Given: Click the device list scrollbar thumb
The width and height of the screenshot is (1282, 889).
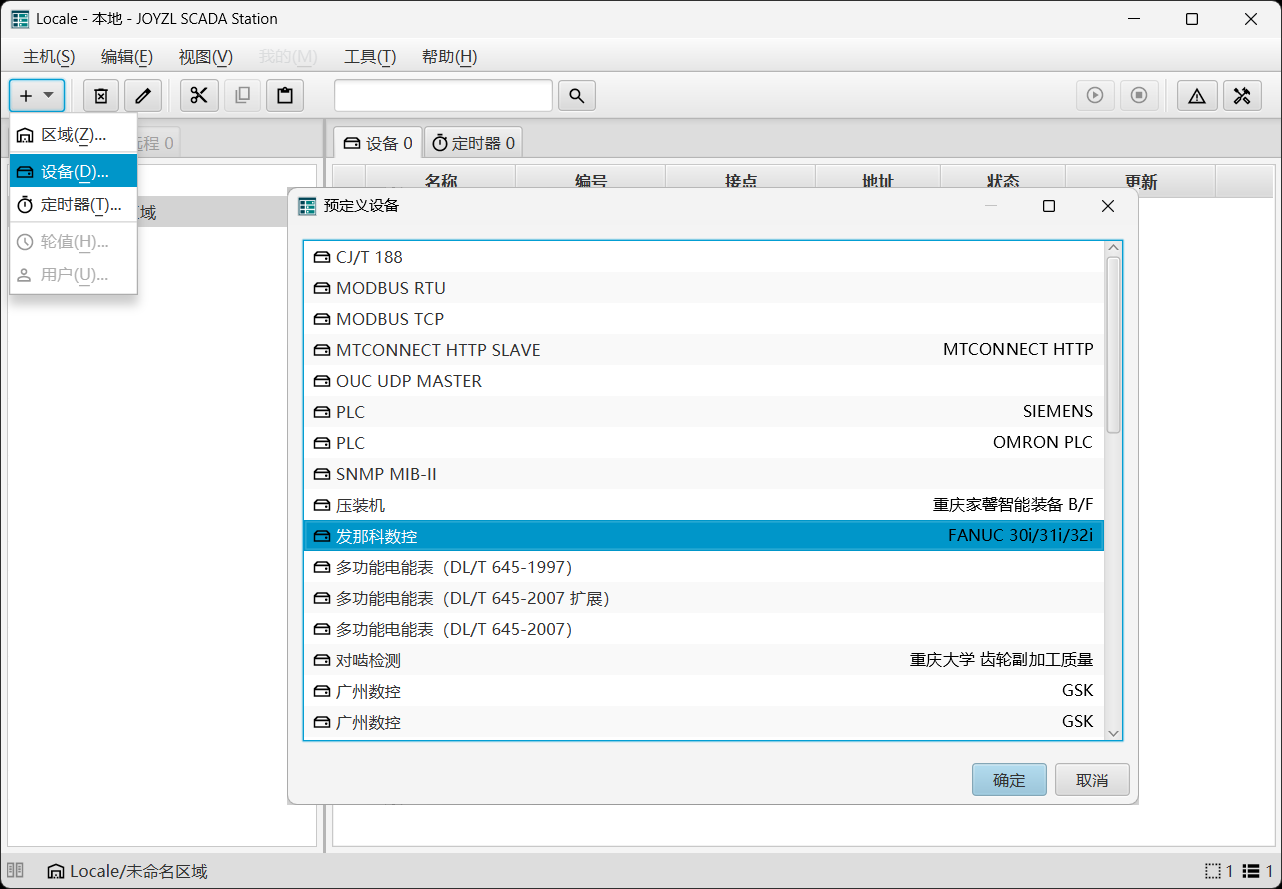Looking at the screenshot, I should (x=1113, y=345).
